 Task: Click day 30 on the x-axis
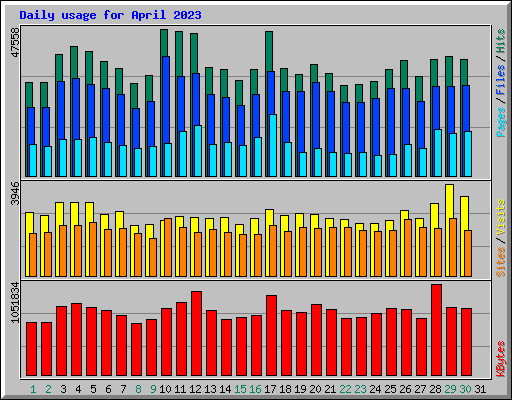click(465, 389)
